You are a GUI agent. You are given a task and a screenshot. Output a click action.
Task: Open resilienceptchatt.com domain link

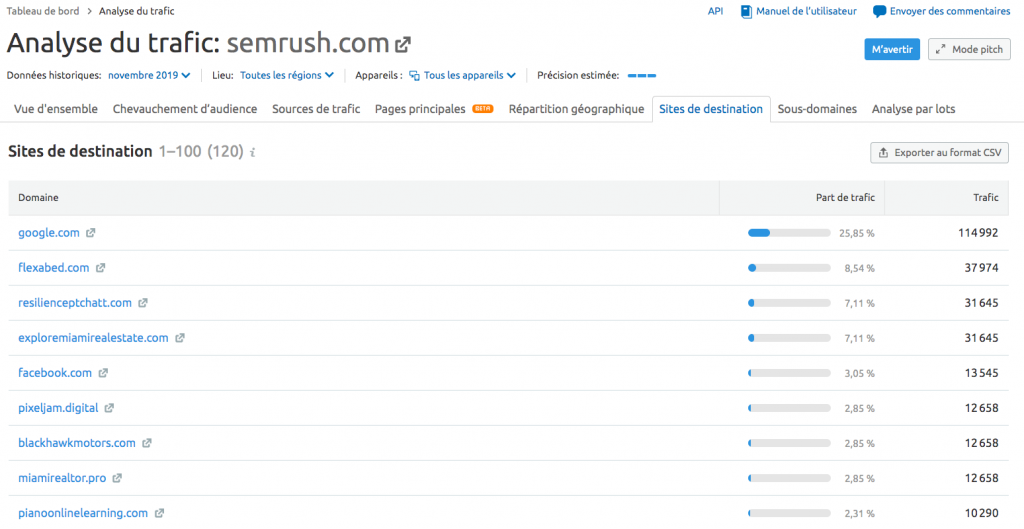pos(75,303)
